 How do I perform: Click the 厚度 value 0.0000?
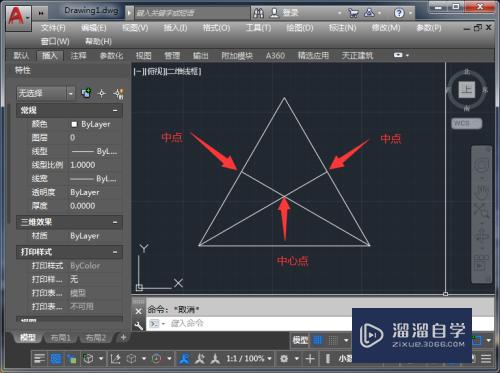pyautogui.click(x=83, y=206)
